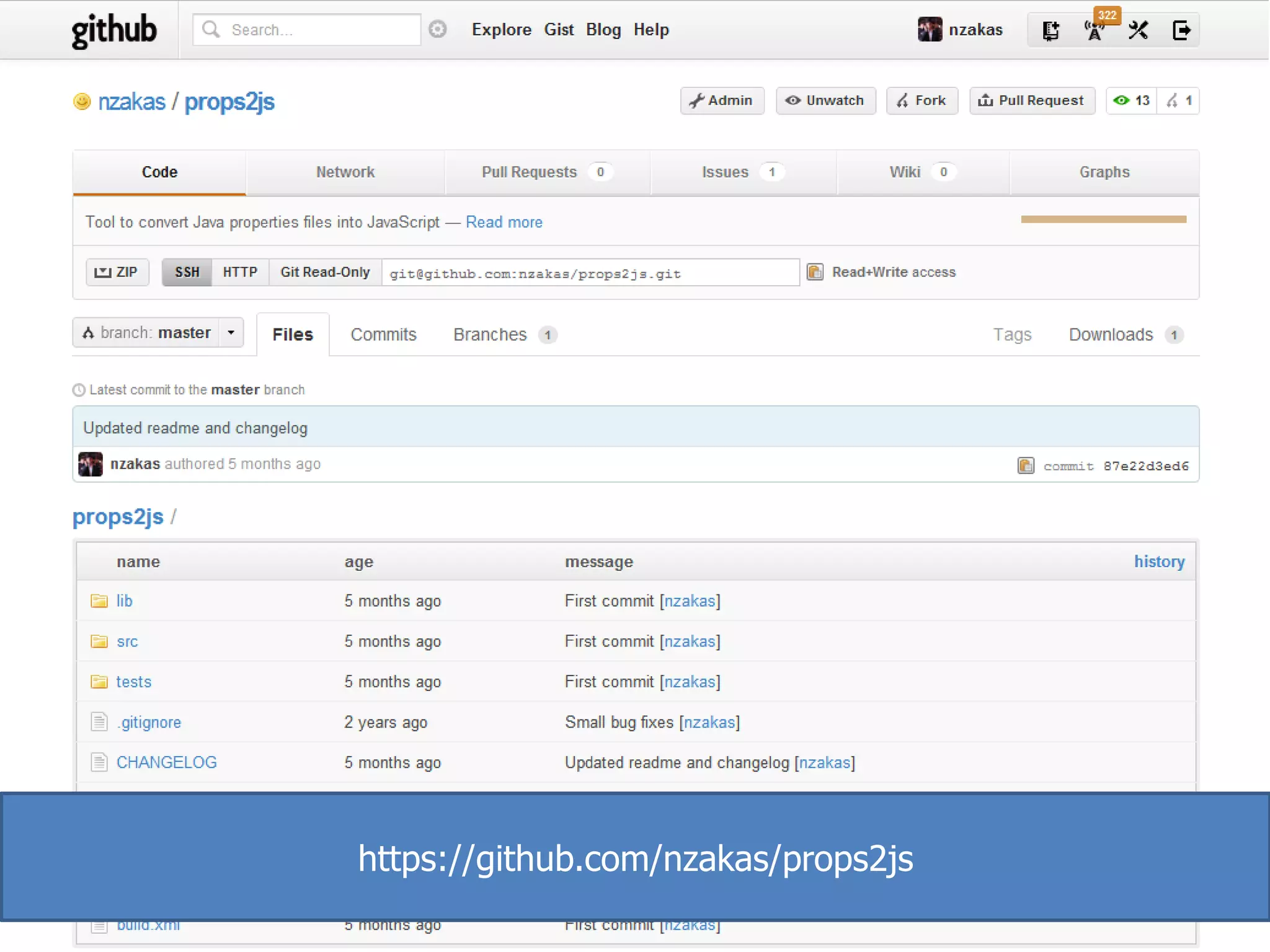Select the Branches subtab

tap(505, 335)
